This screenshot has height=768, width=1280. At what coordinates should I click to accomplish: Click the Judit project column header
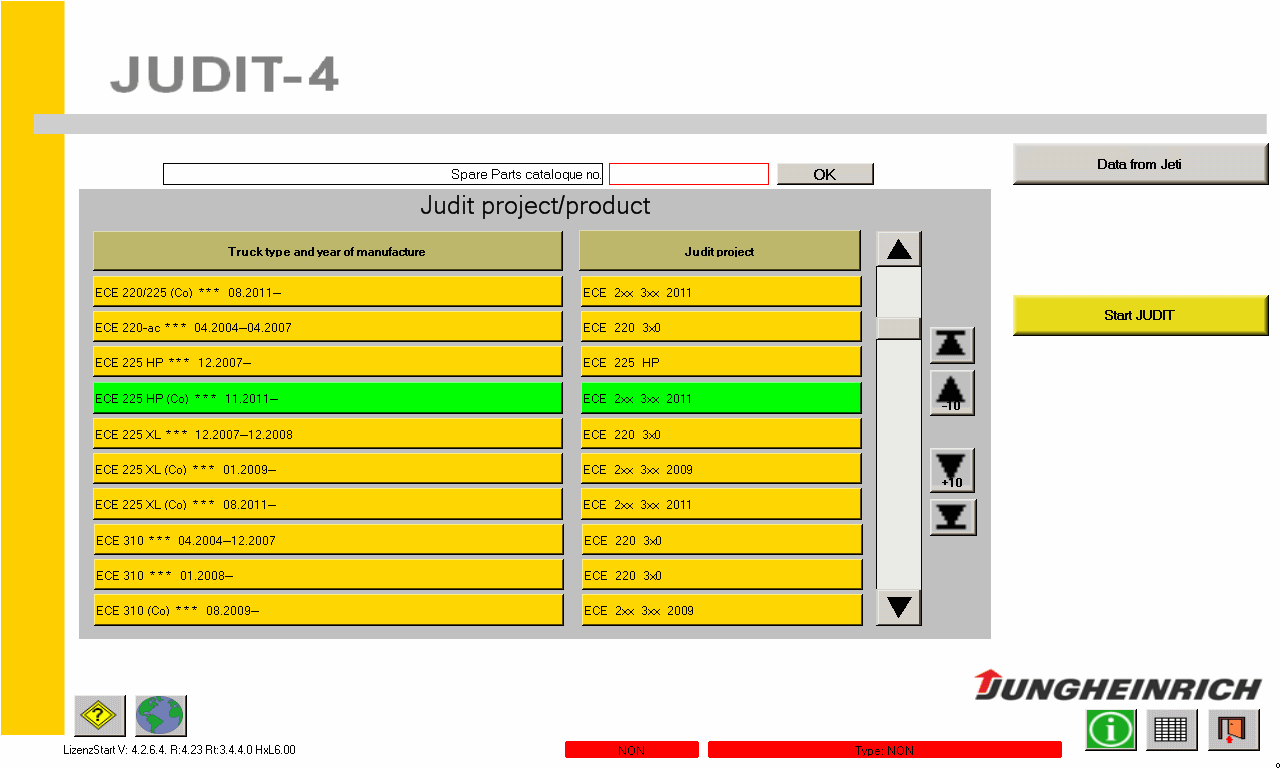[720, 251]
